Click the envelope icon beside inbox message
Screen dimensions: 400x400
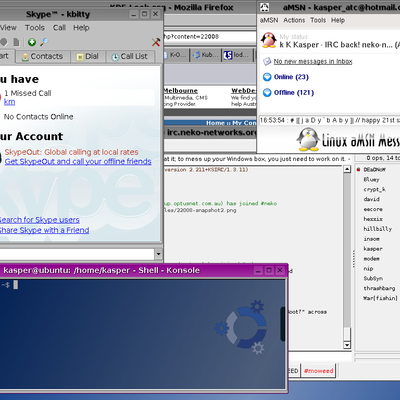pos(267,61)
